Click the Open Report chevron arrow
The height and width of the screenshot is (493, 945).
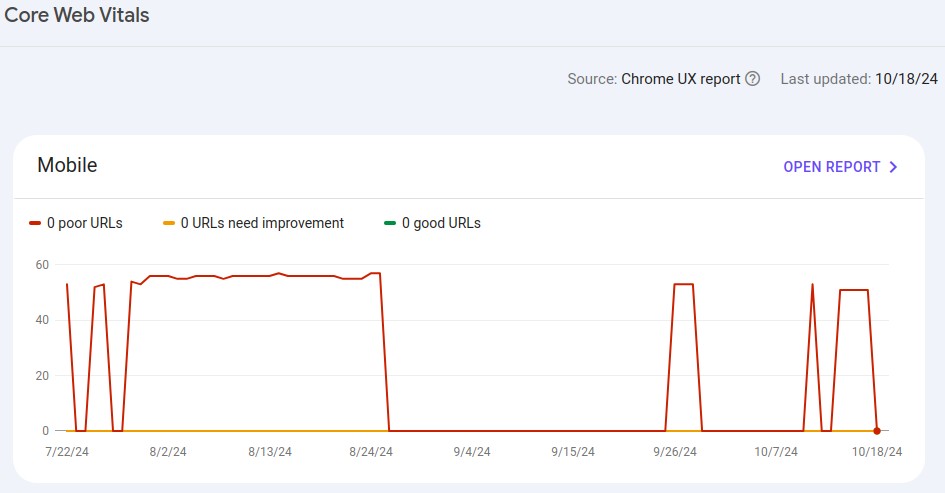(894, 167)
